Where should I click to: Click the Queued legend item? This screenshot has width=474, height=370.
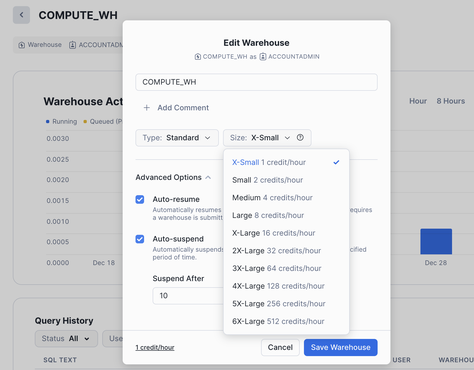coord(103,121)
